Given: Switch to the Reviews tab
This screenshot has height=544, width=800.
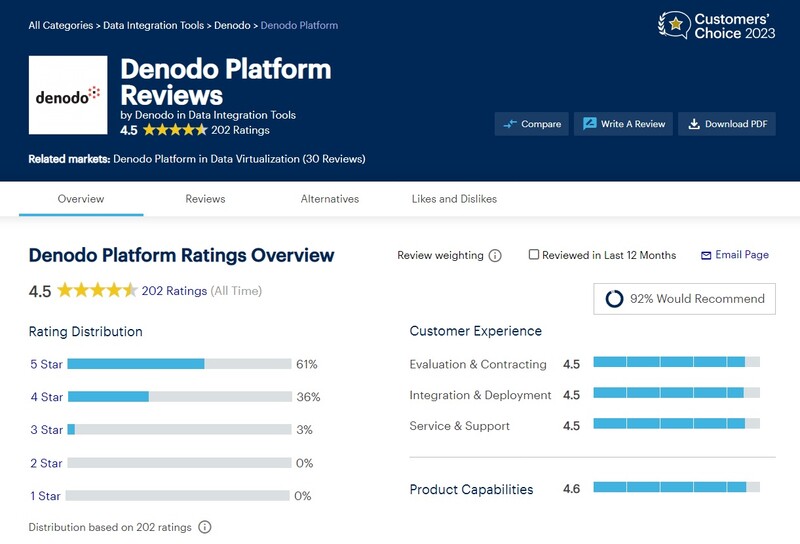Looking at the screenshot, I should 205,199.
